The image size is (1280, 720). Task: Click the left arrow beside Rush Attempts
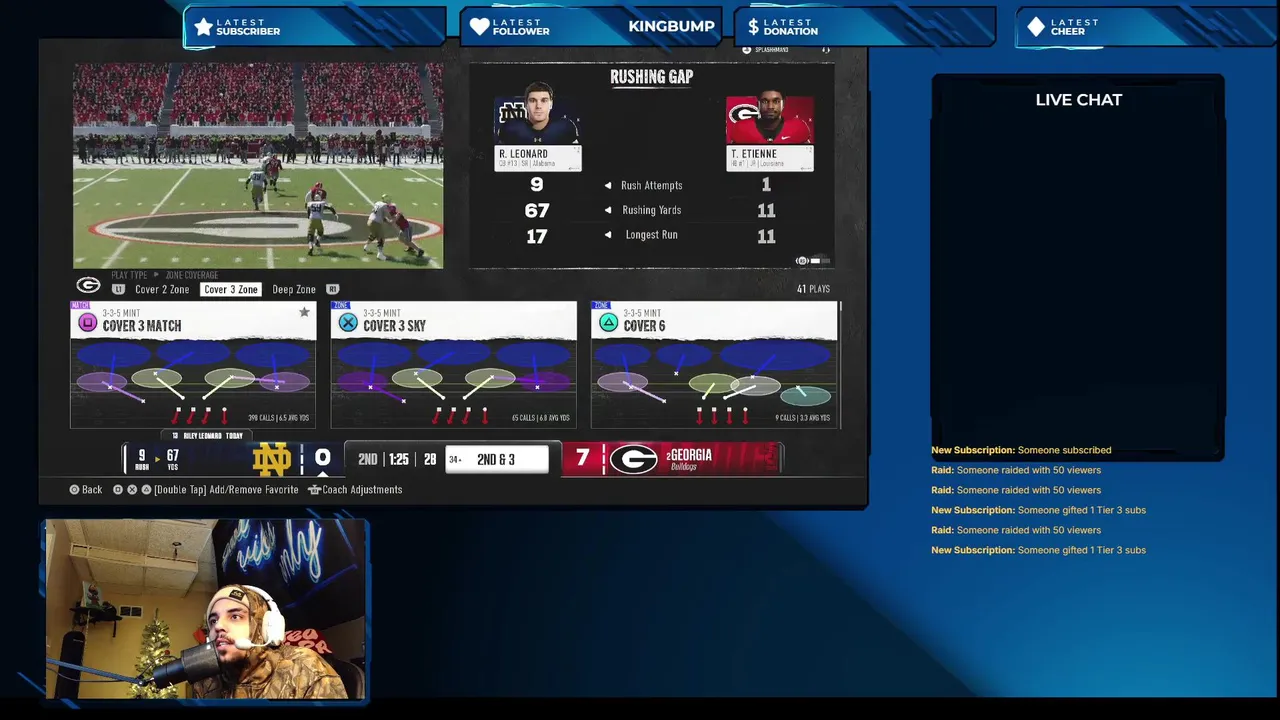click(x=607, y=185)
